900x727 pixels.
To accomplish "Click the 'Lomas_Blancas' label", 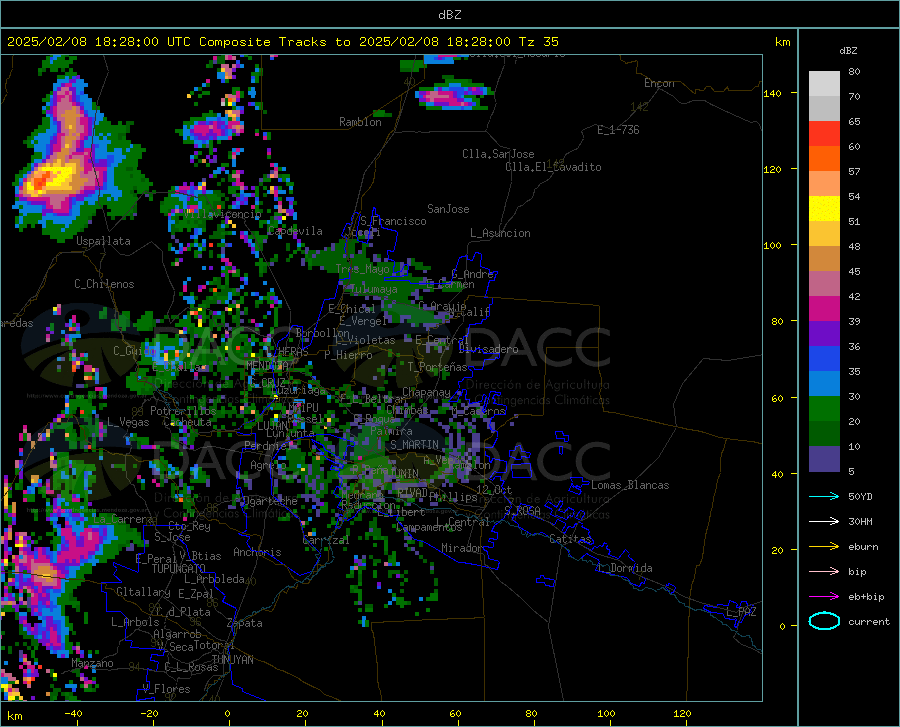I will pyautogui.click(x=630, y=485).
